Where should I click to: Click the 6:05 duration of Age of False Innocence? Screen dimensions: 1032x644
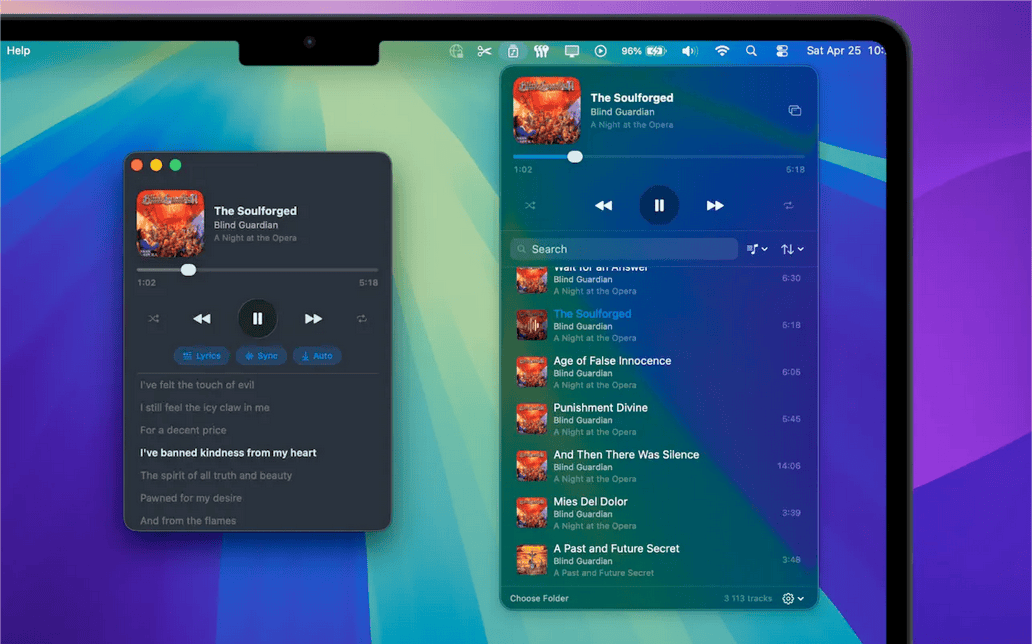[791, 372]
